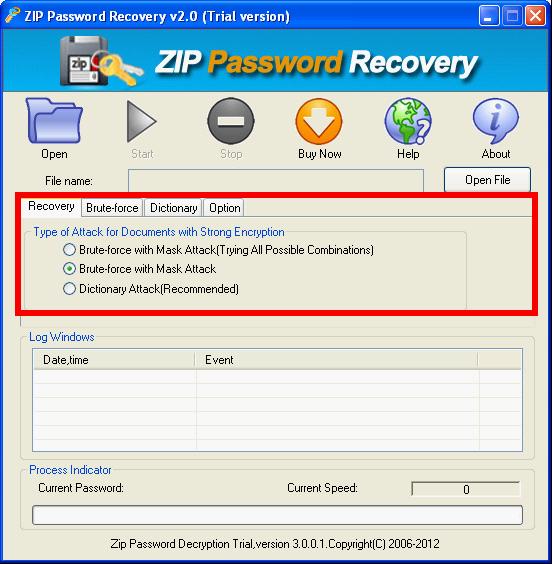The width and height of the screenshot is (552, 564).
Task: Click the Date,time column header
Action: pyautogui.click(x=114, y=360)
